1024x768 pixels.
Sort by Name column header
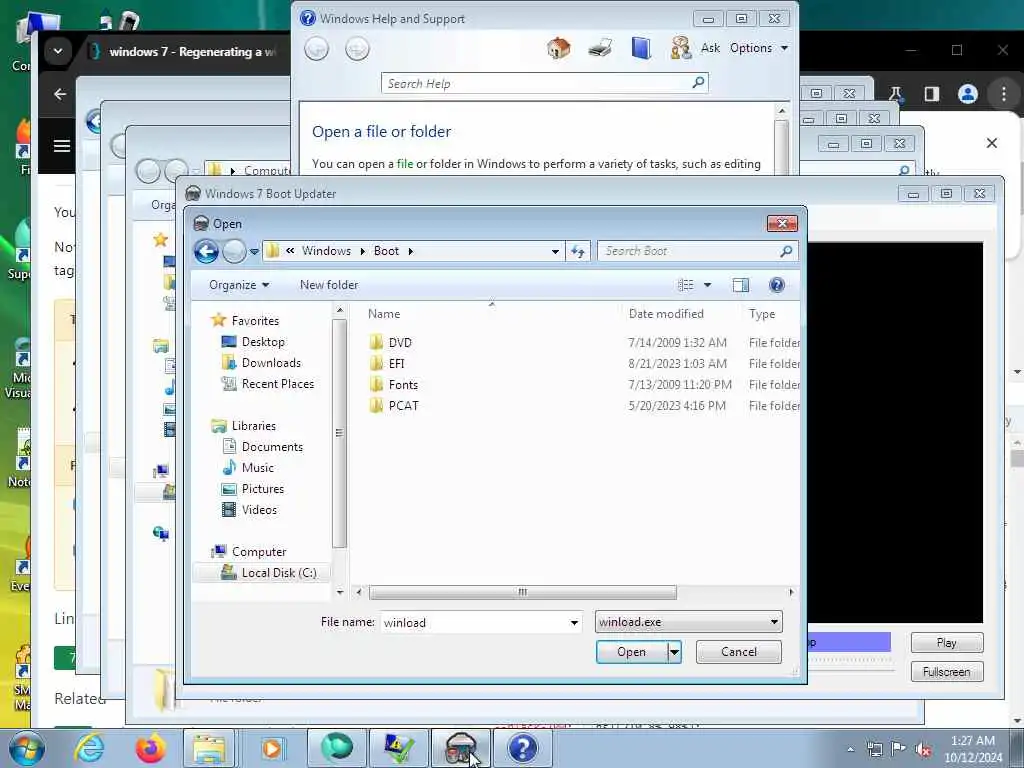384,314
